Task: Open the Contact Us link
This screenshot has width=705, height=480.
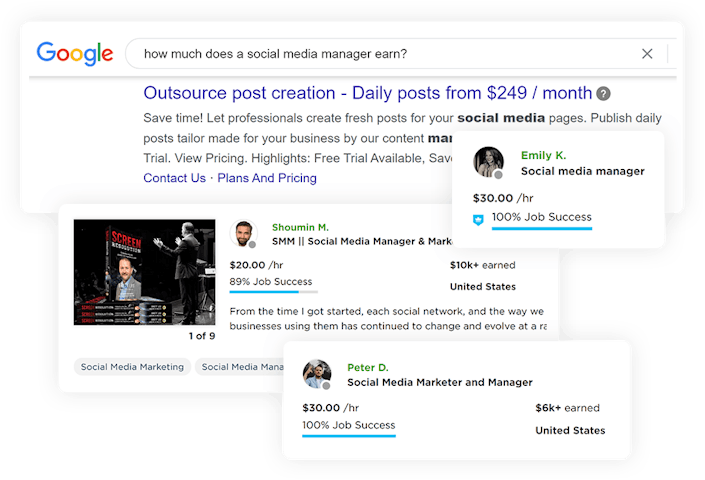Action: click(174, 178)
